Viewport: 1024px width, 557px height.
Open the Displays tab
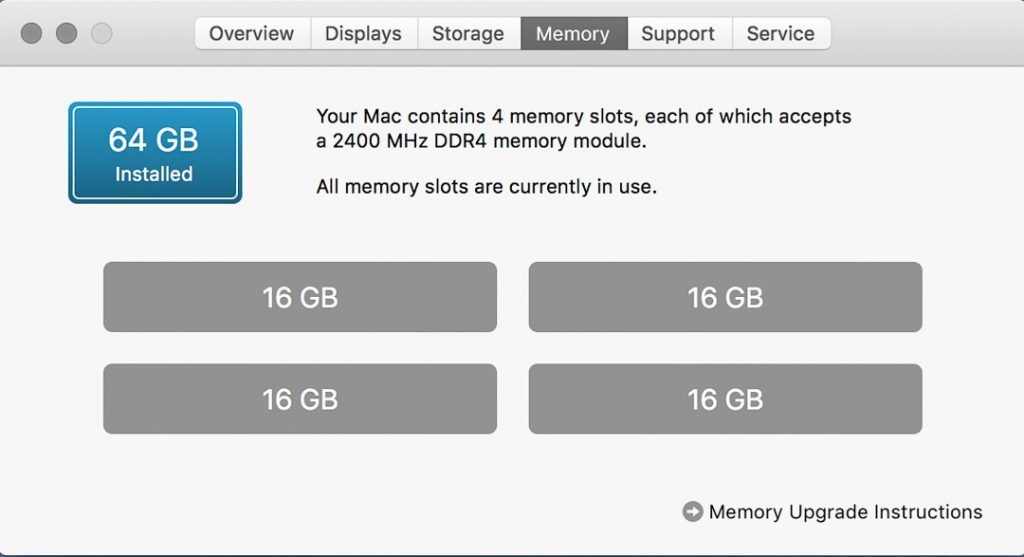click(364, 33)
